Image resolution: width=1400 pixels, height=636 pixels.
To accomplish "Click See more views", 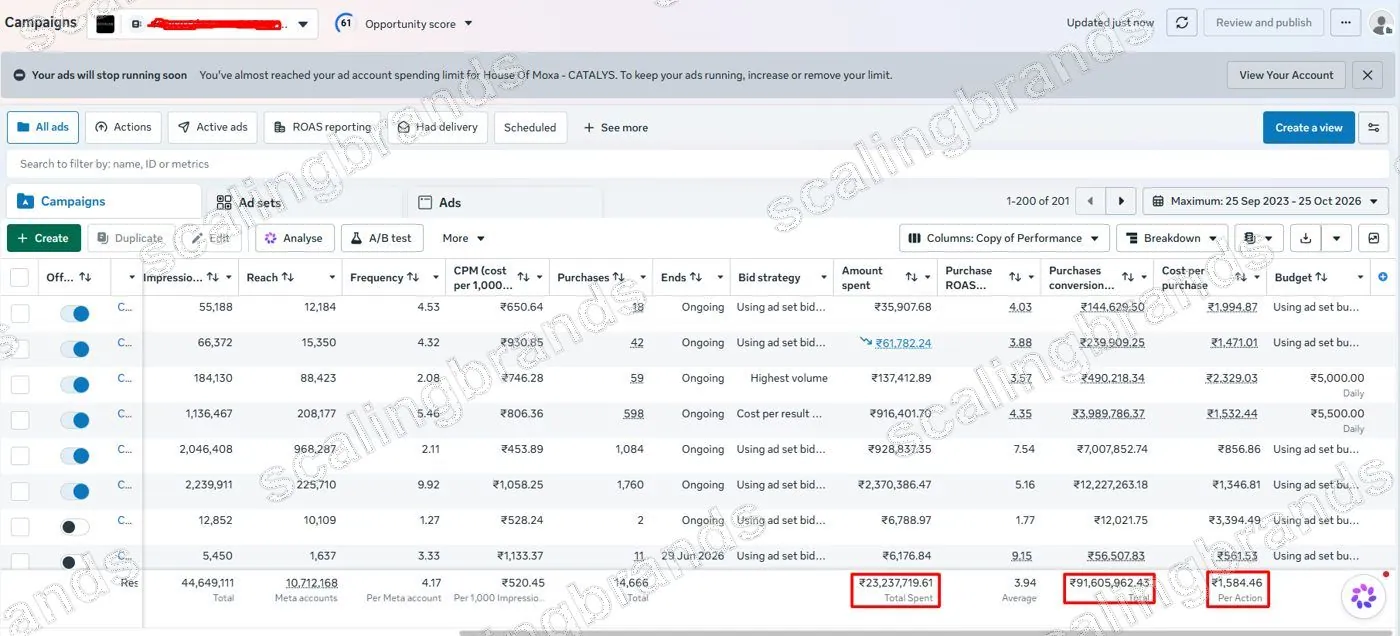I will (x=615, y=127).
